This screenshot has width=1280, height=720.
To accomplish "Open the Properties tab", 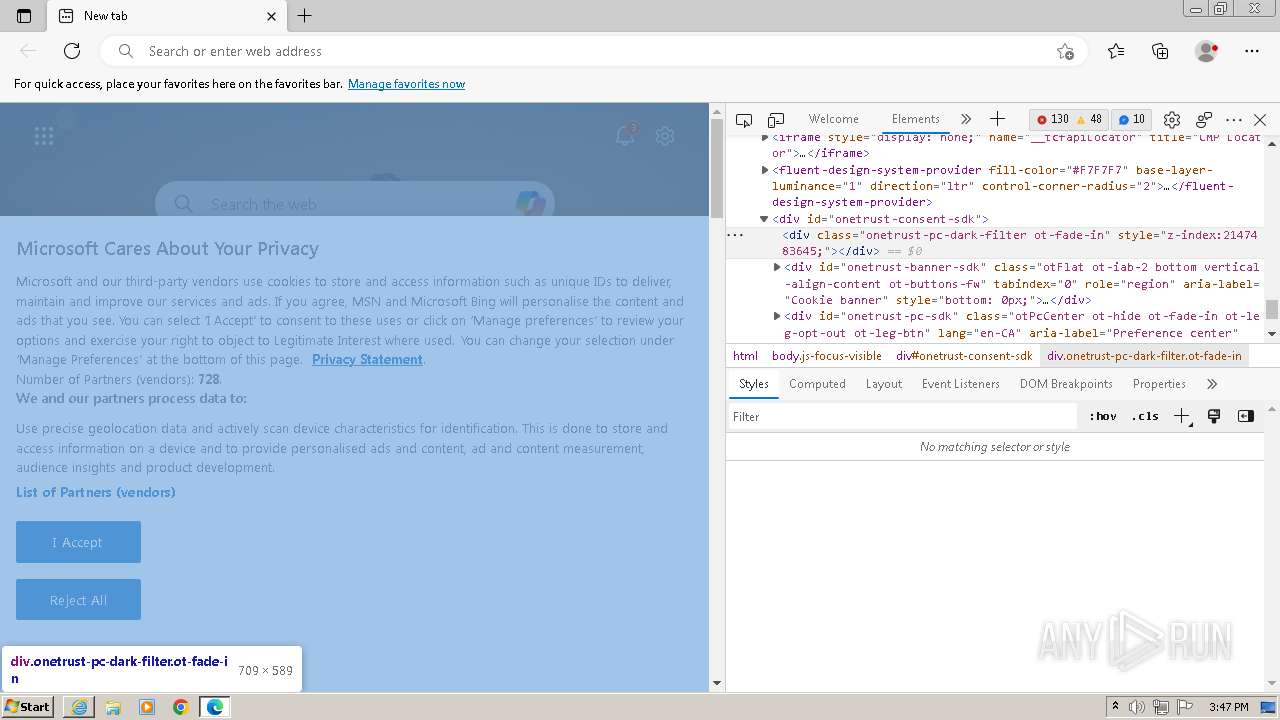I will coord(1159,384).
